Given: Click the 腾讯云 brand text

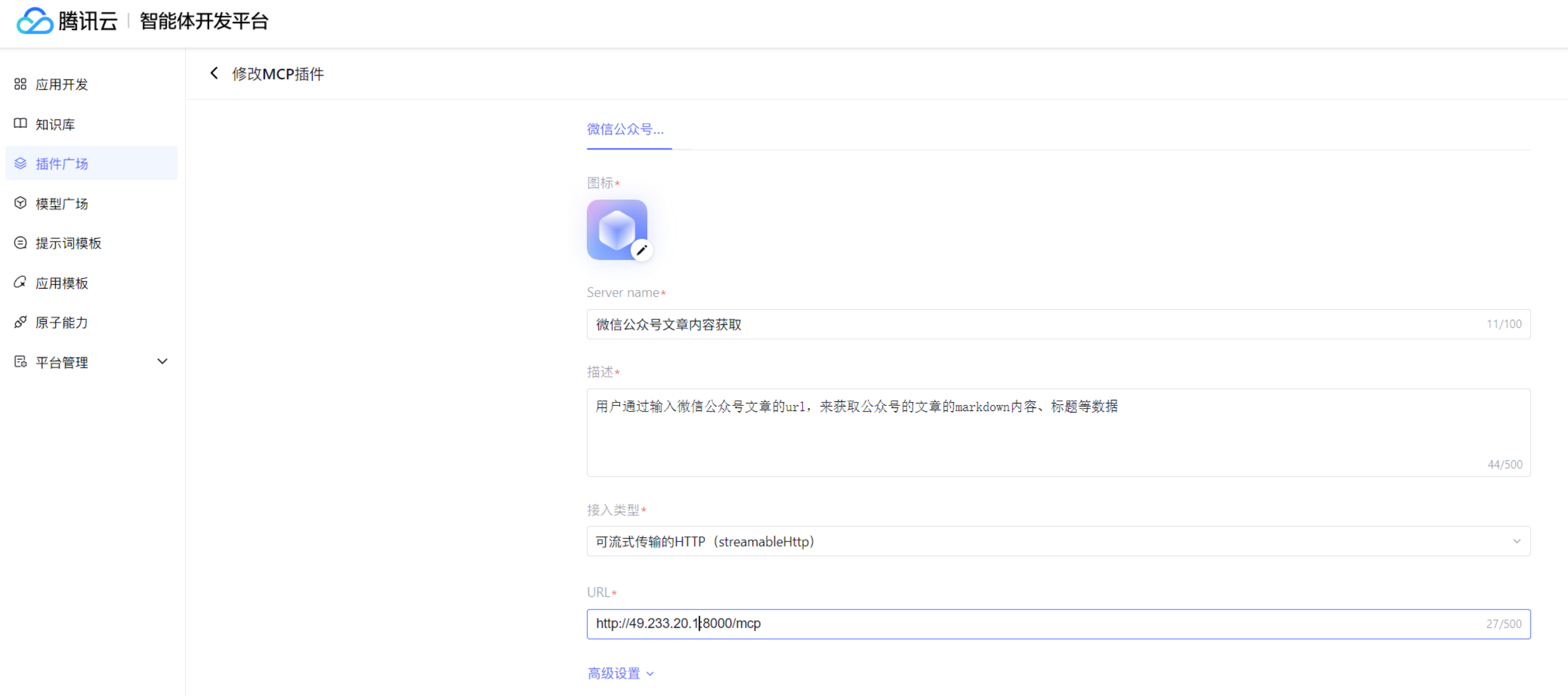Looking at the screenshot, I should tap(88, 21).
